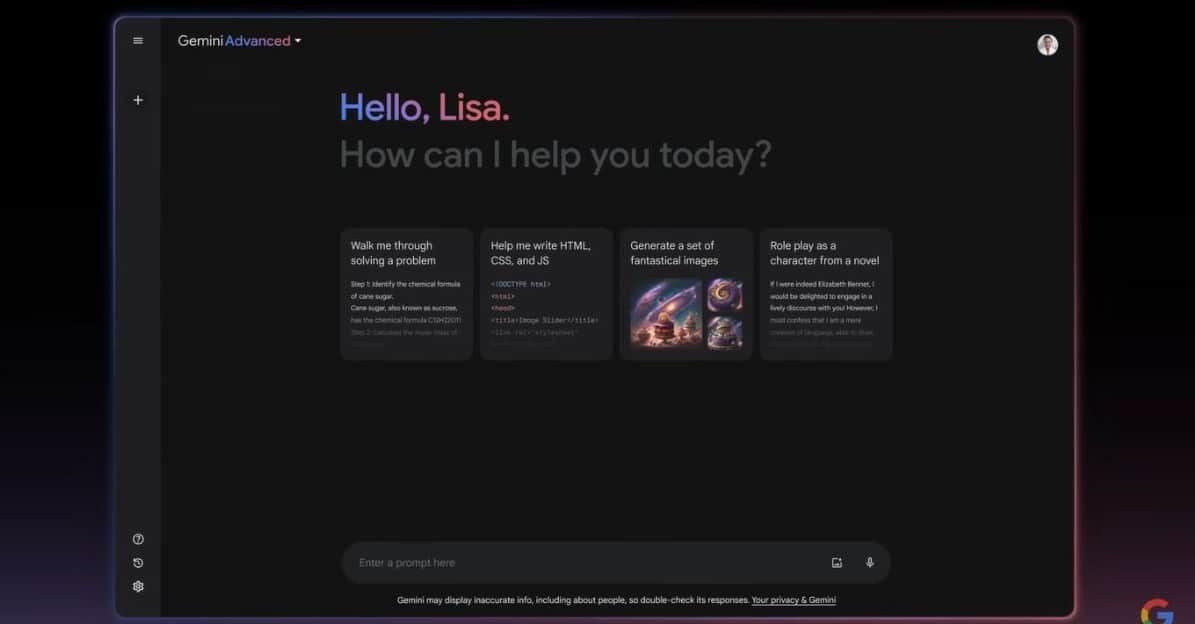Image resolution: width=1195 pixels, height=624 pixels.
Task: Click the large galaxy cake thumbnail
Action: point(665,314)
